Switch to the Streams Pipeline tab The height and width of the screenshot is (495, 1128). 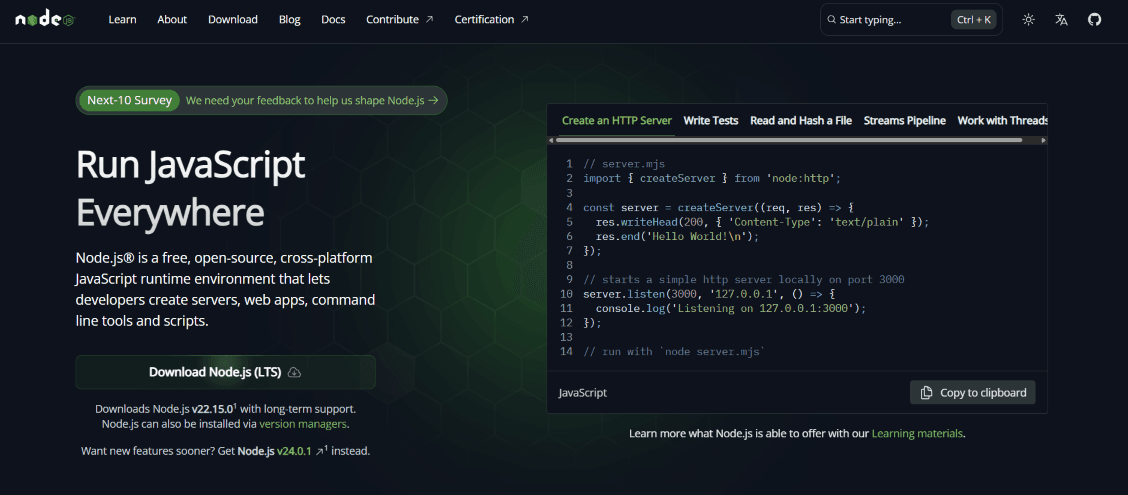(904, 120)
